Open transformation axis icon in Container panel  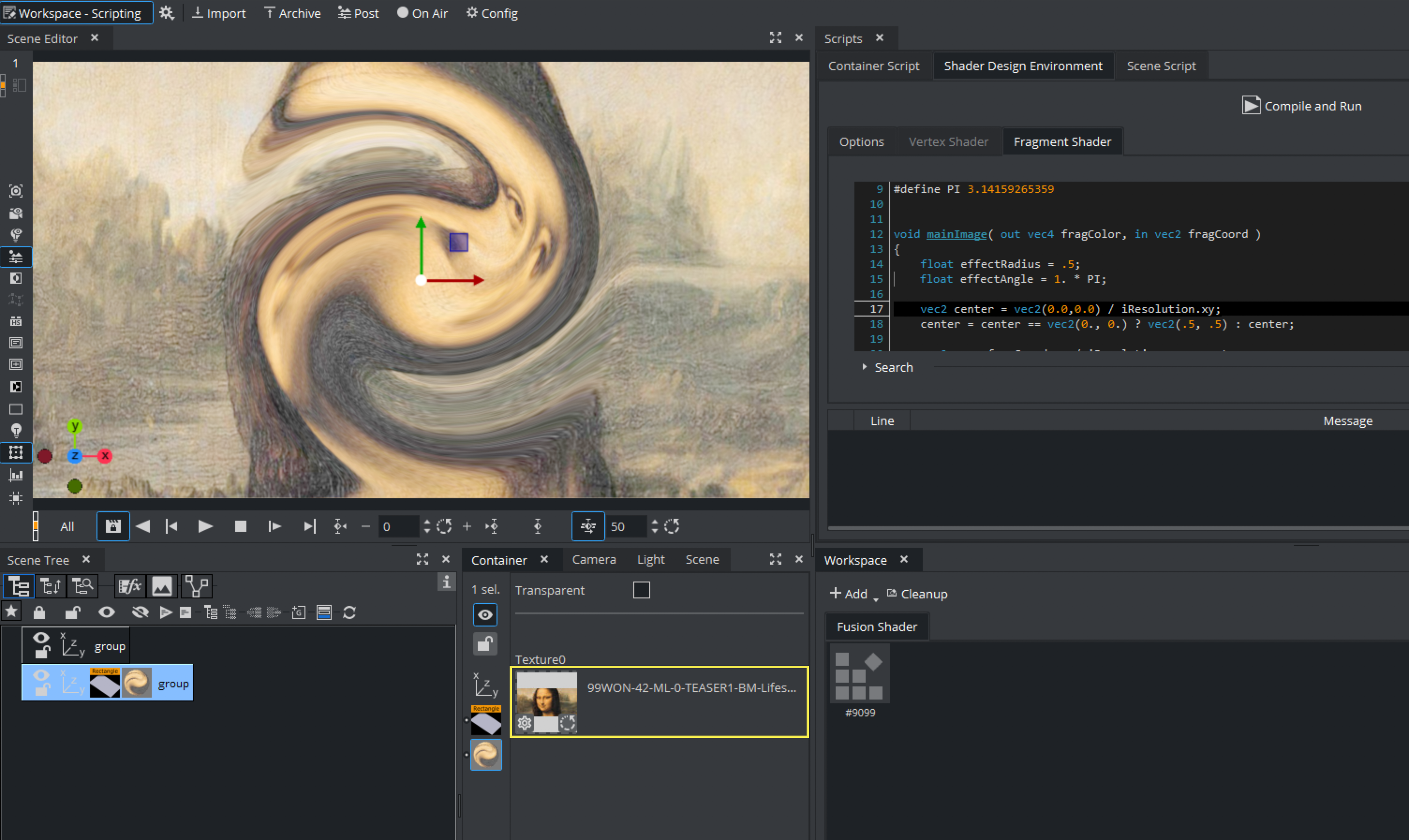pos(486,685)
